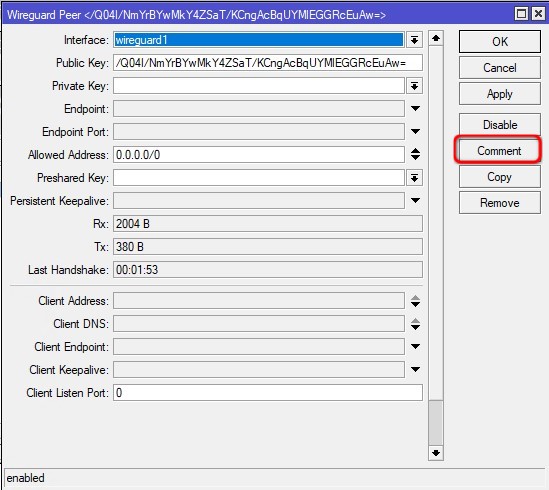The image size is (549, 490).
Task: Click the Allowed Address up/down arrows
Action: point(415,154)
